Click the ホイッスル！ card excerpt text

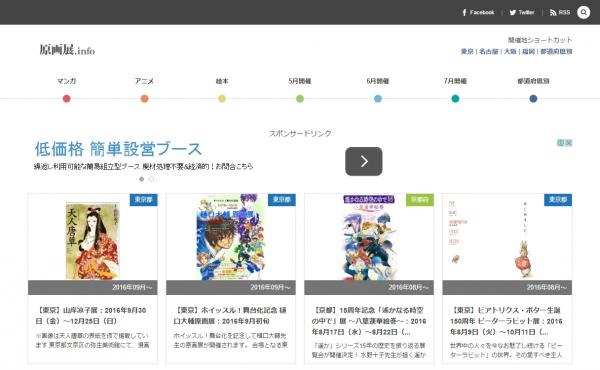[x=230, y=340]
